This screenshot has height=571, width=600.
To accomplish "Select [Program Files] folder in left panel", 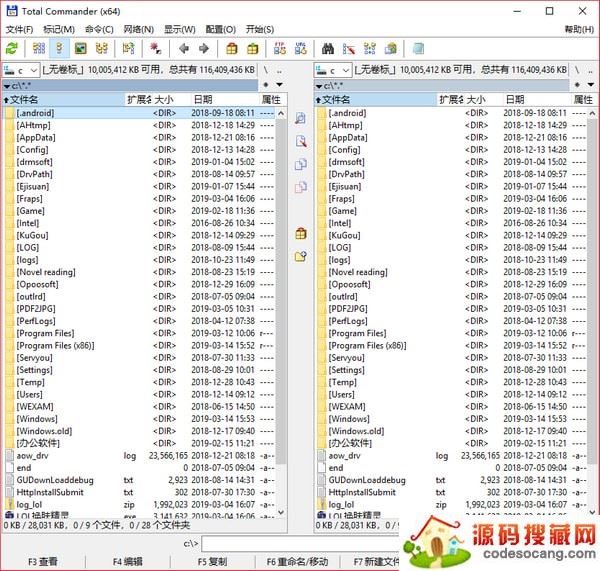I will [45, 333].
